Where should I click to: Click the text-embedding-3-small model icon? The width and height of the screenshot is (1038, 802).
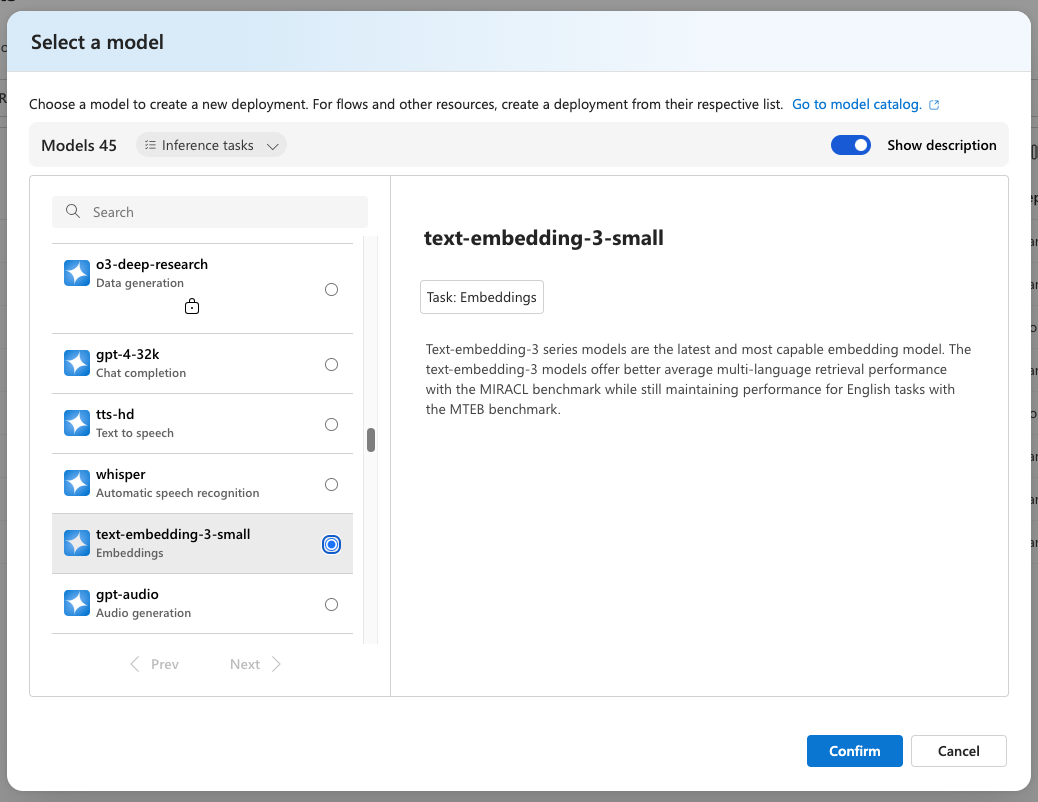click(x=77, y=543)
